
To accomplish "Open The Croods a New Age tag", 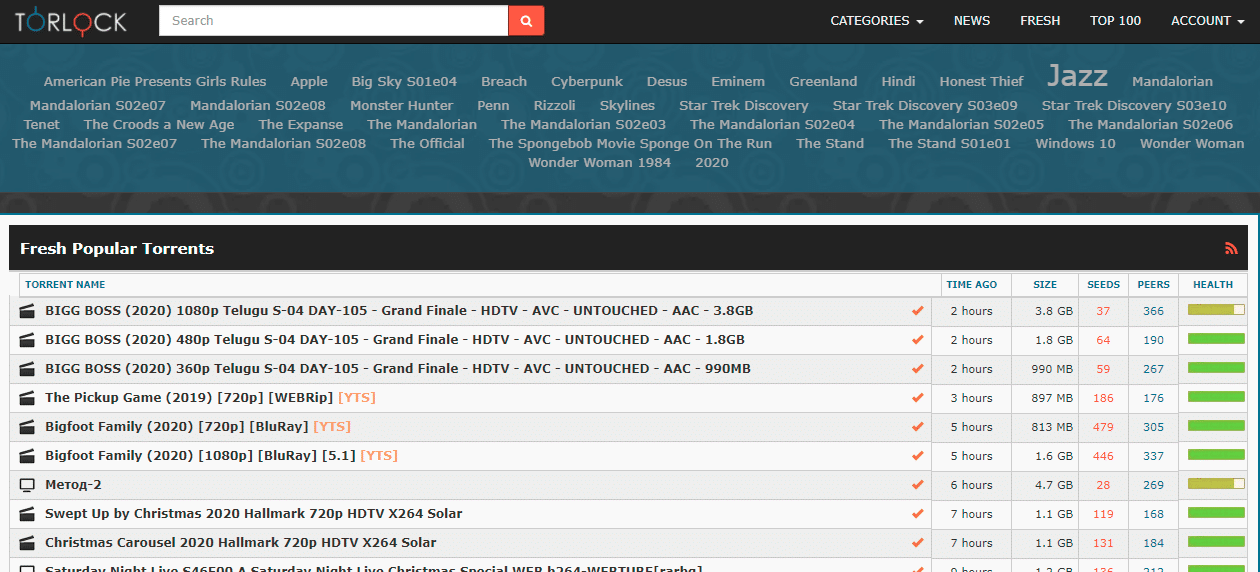I will tap(159, 125).
